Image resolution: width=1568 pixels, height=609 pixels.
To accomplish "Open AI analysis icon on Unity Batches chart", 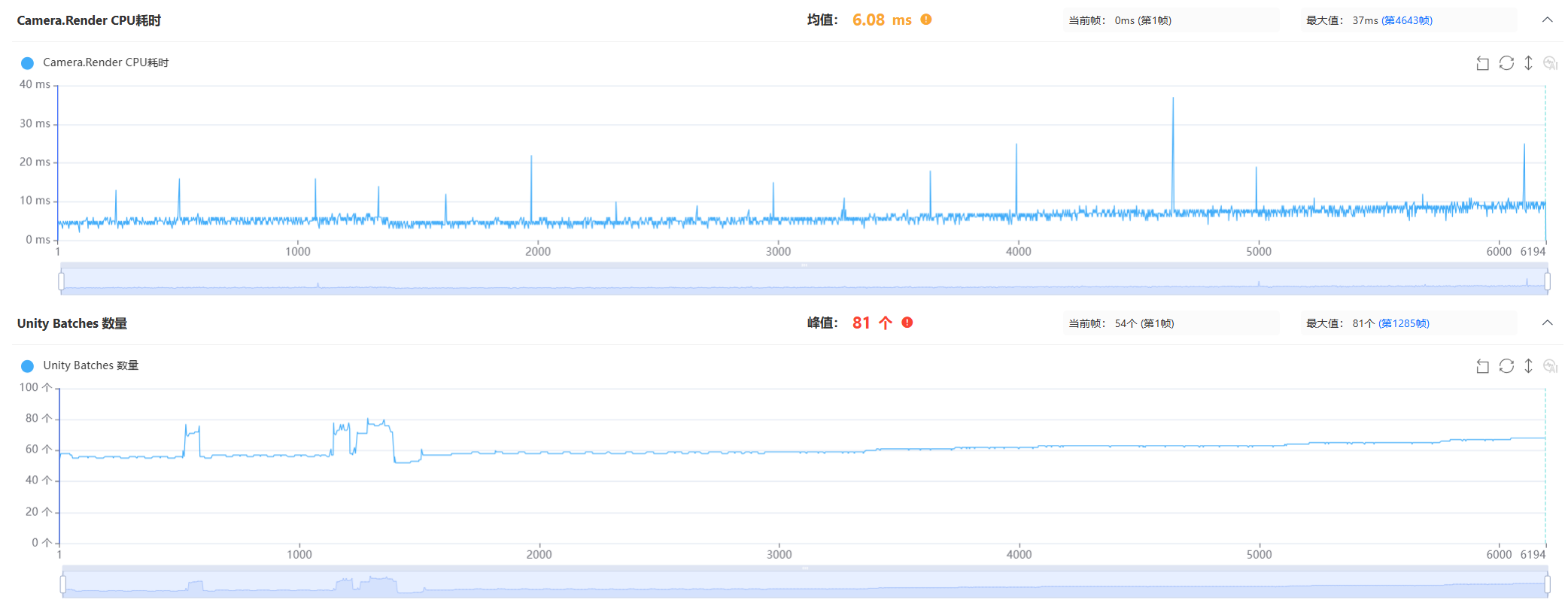I will [1550, 366].
